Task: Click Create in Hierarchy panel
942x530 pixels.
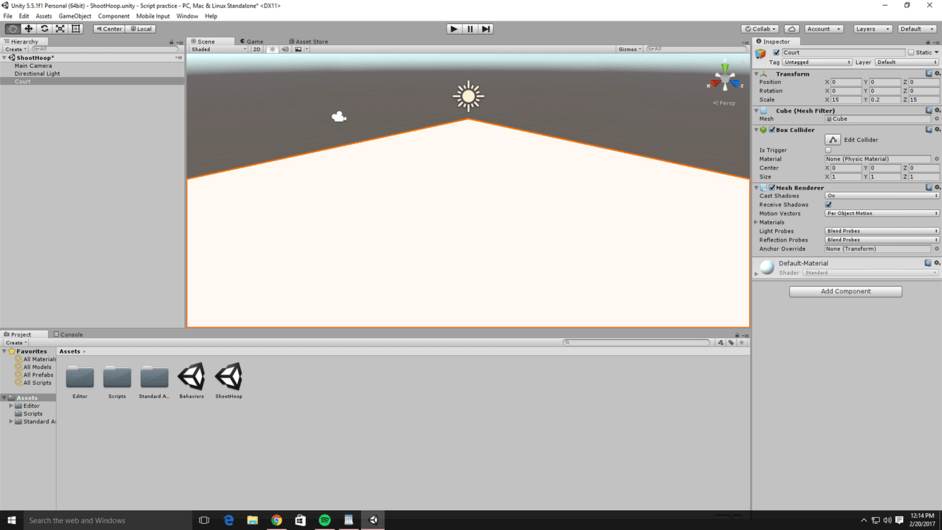Action: [15, 49]
